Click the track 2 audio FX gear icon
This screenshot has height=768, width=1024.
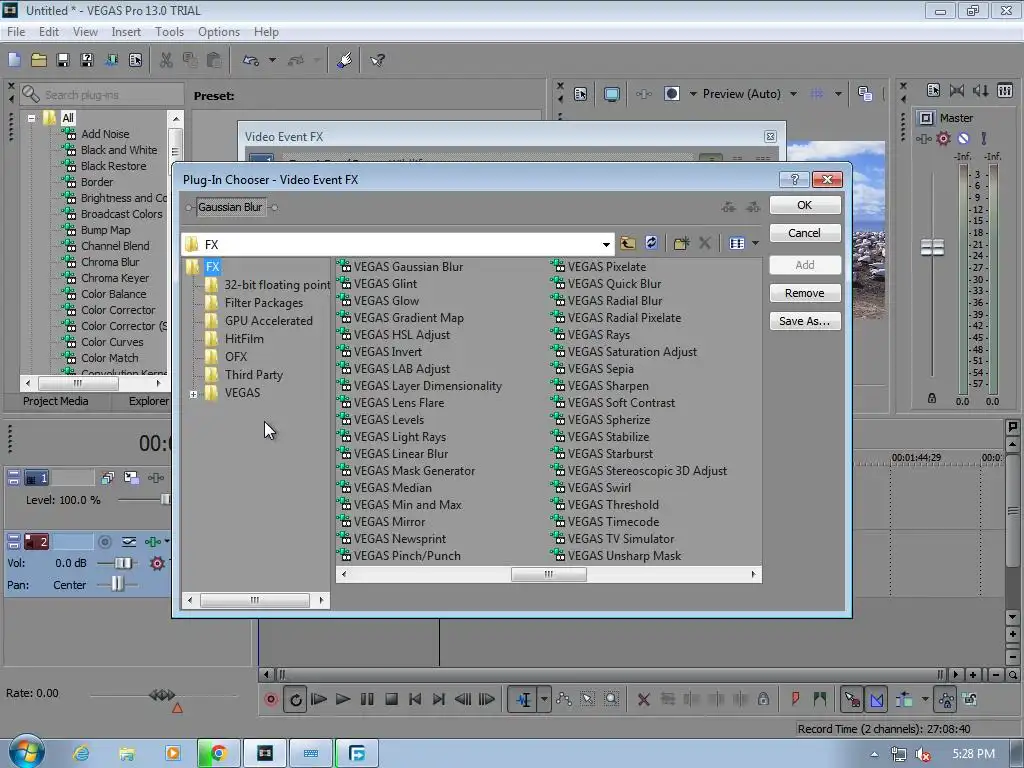pos(157,563)
